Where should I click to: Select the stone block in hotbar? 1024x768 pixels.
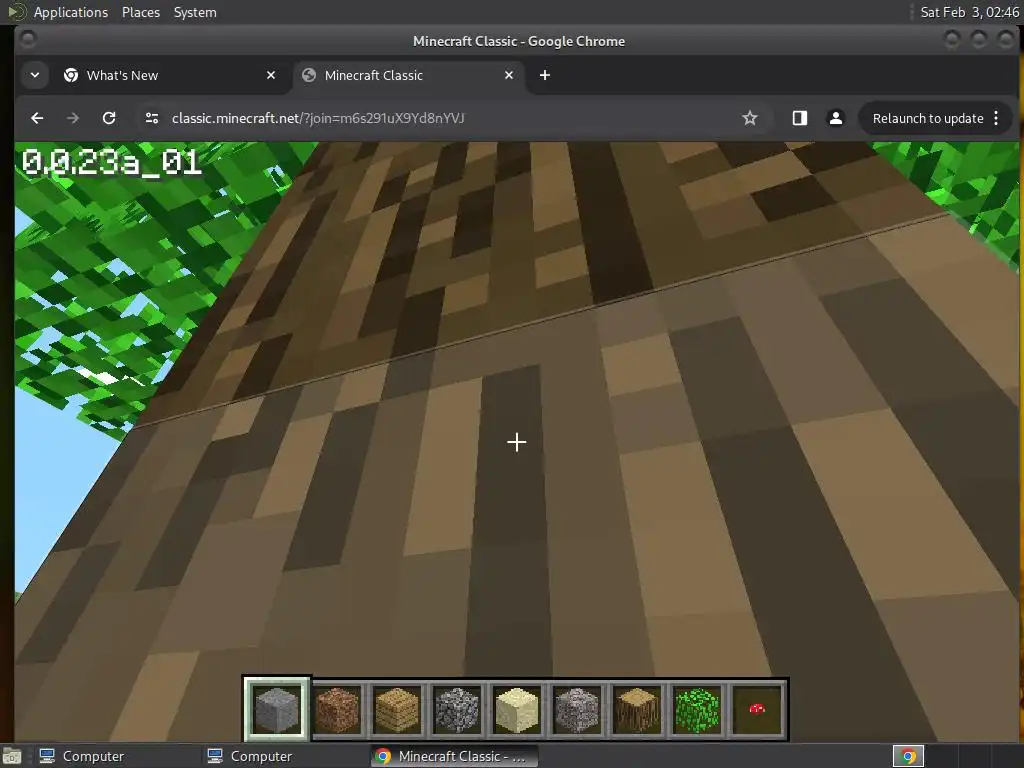coord(277,709)
